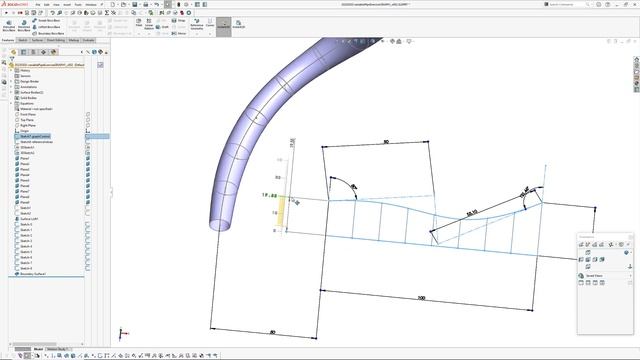Click the Open file icon
640x360 pixels.
click(x=123, y=4)
